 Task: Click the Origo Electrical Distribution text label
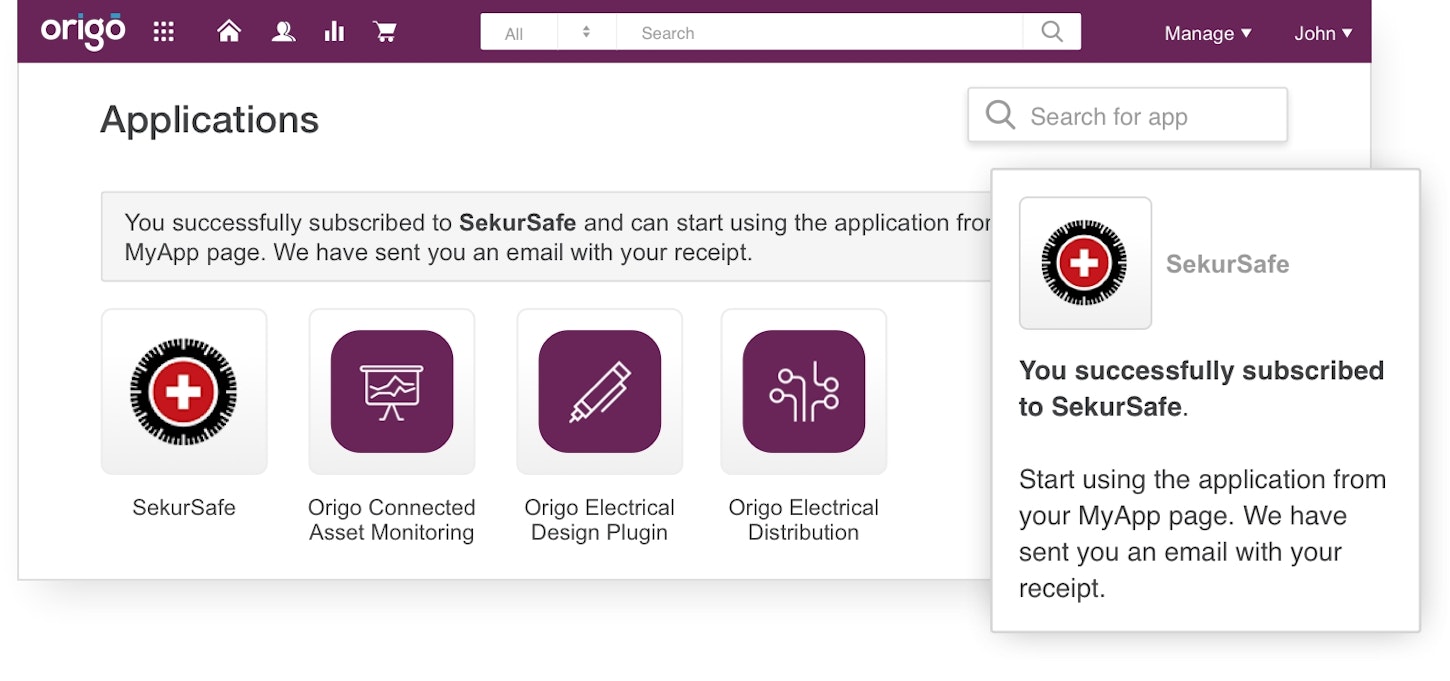tap(803, 520)
